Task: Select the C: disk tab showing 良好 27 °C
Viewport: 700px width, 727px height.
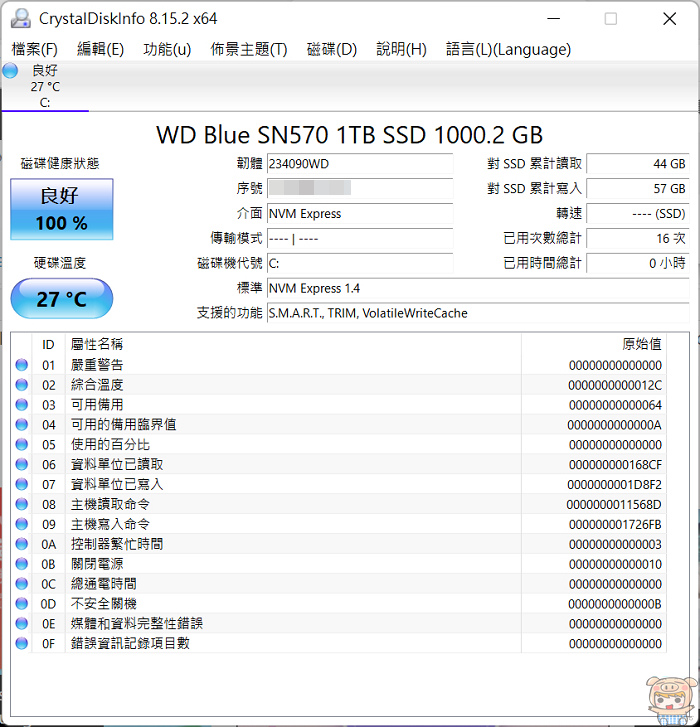Action: [x=45, y=86]
